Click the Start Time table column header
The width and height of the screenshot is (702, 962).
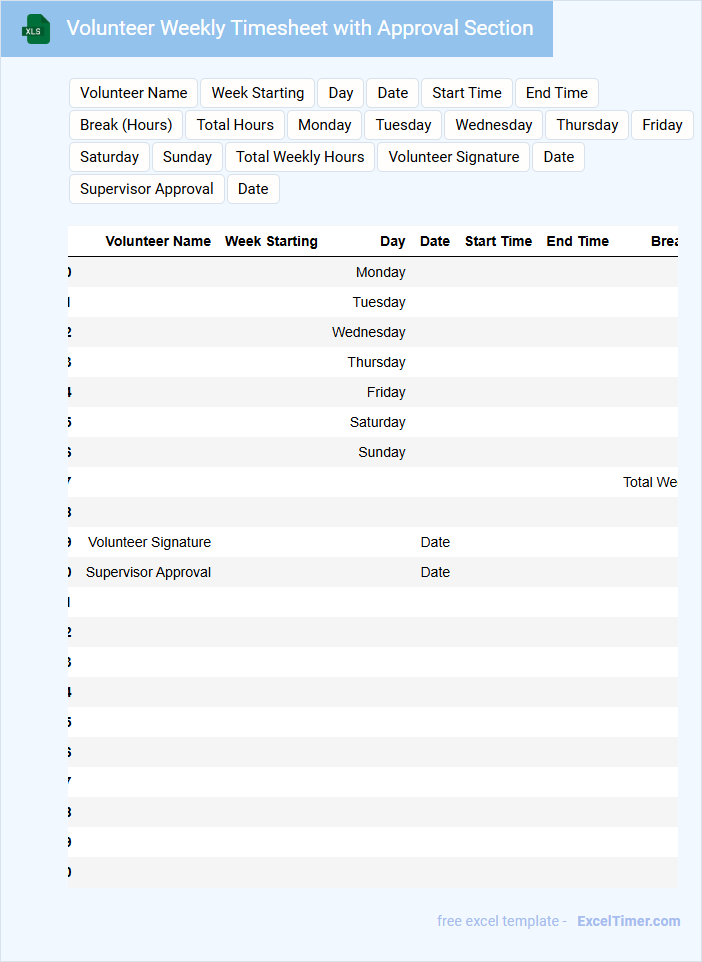pos(498,241)
